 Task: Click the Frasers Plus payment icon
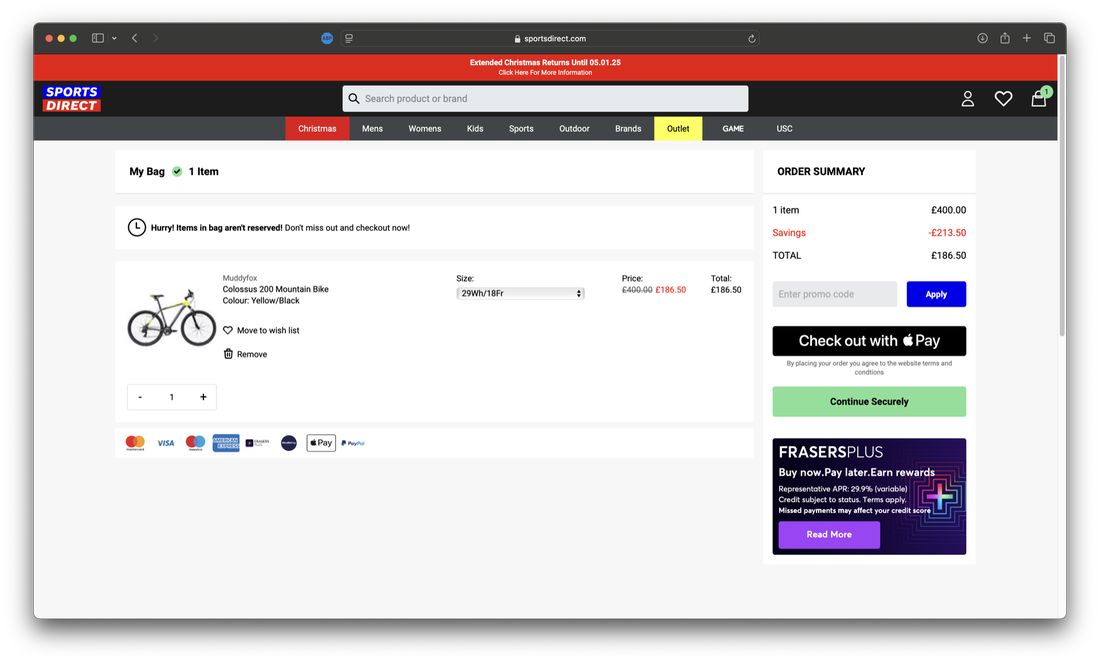pos(257,443)
